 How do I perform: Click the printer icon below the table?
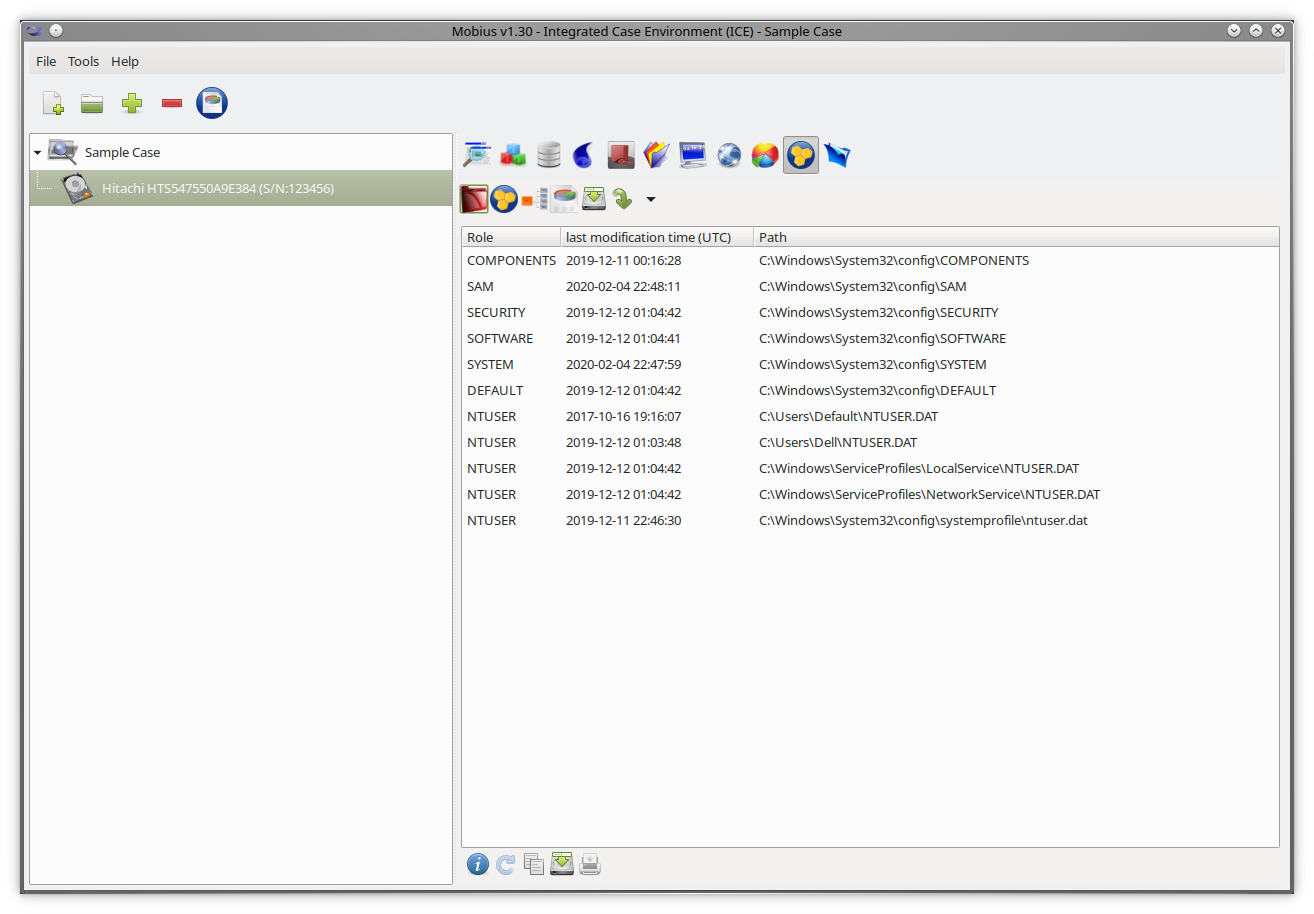point(590,864)
